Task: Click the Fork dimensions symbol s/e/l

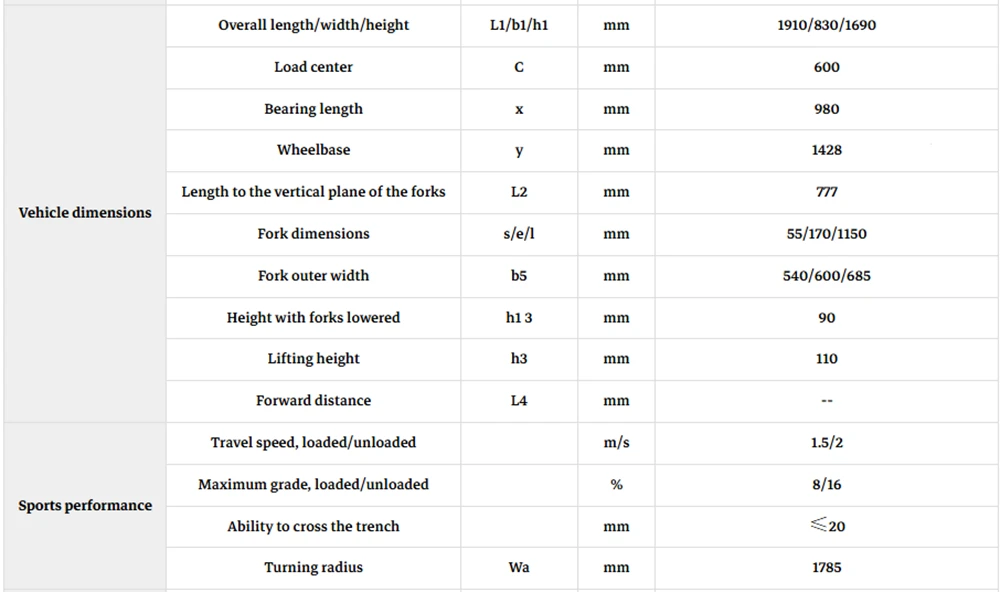Action: [x=518, y=233]
